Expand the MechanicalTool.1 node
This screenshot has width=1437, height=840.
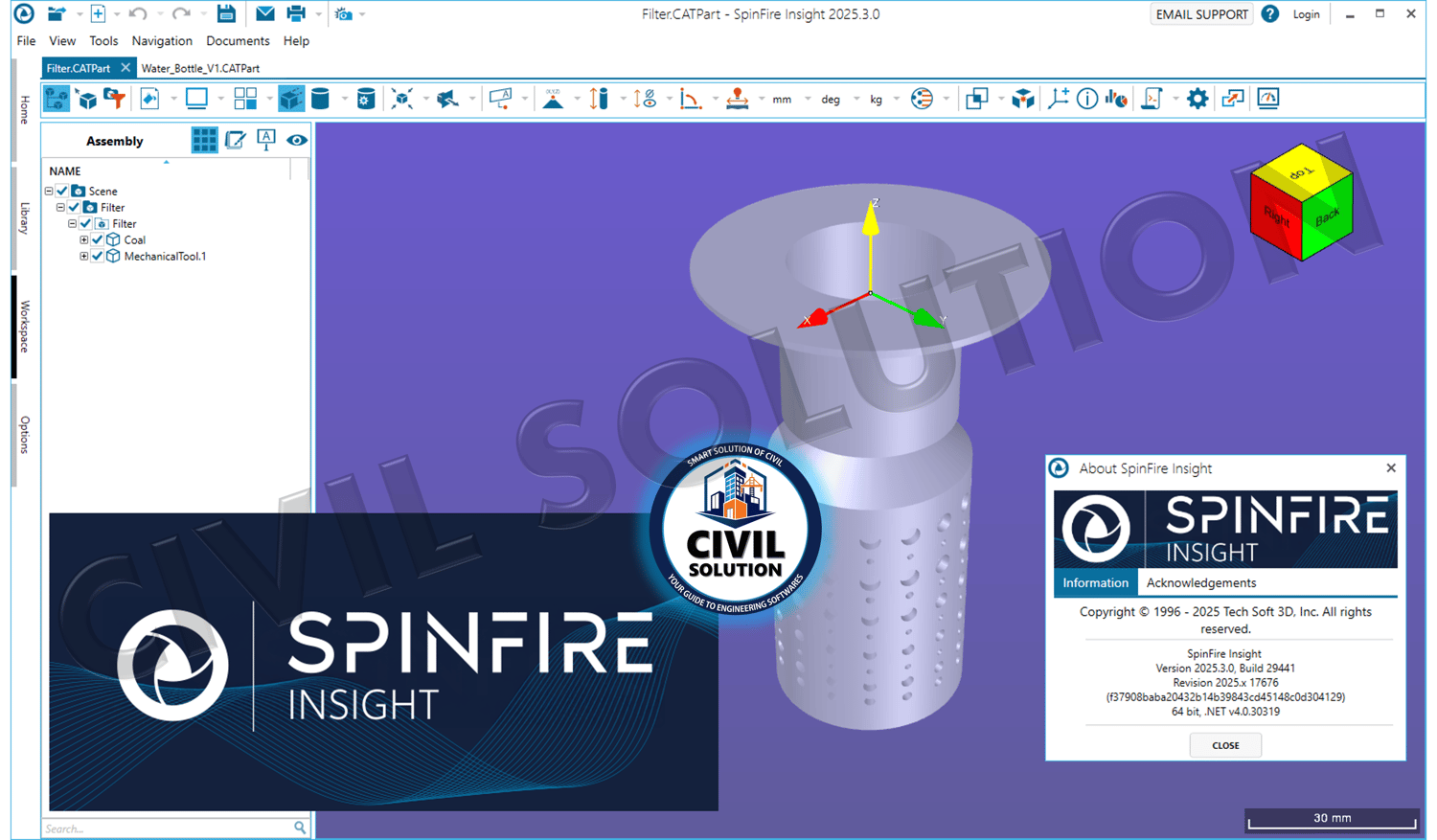coord(83,257)
